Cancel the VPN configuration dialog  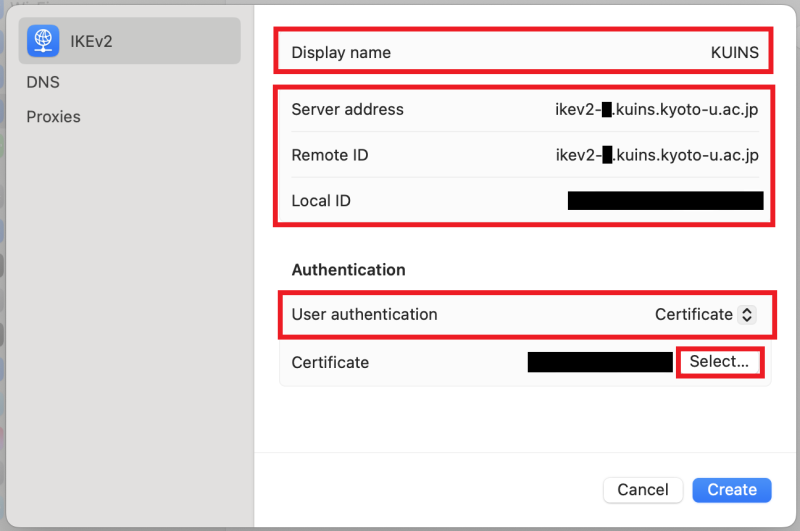(643, 490)
